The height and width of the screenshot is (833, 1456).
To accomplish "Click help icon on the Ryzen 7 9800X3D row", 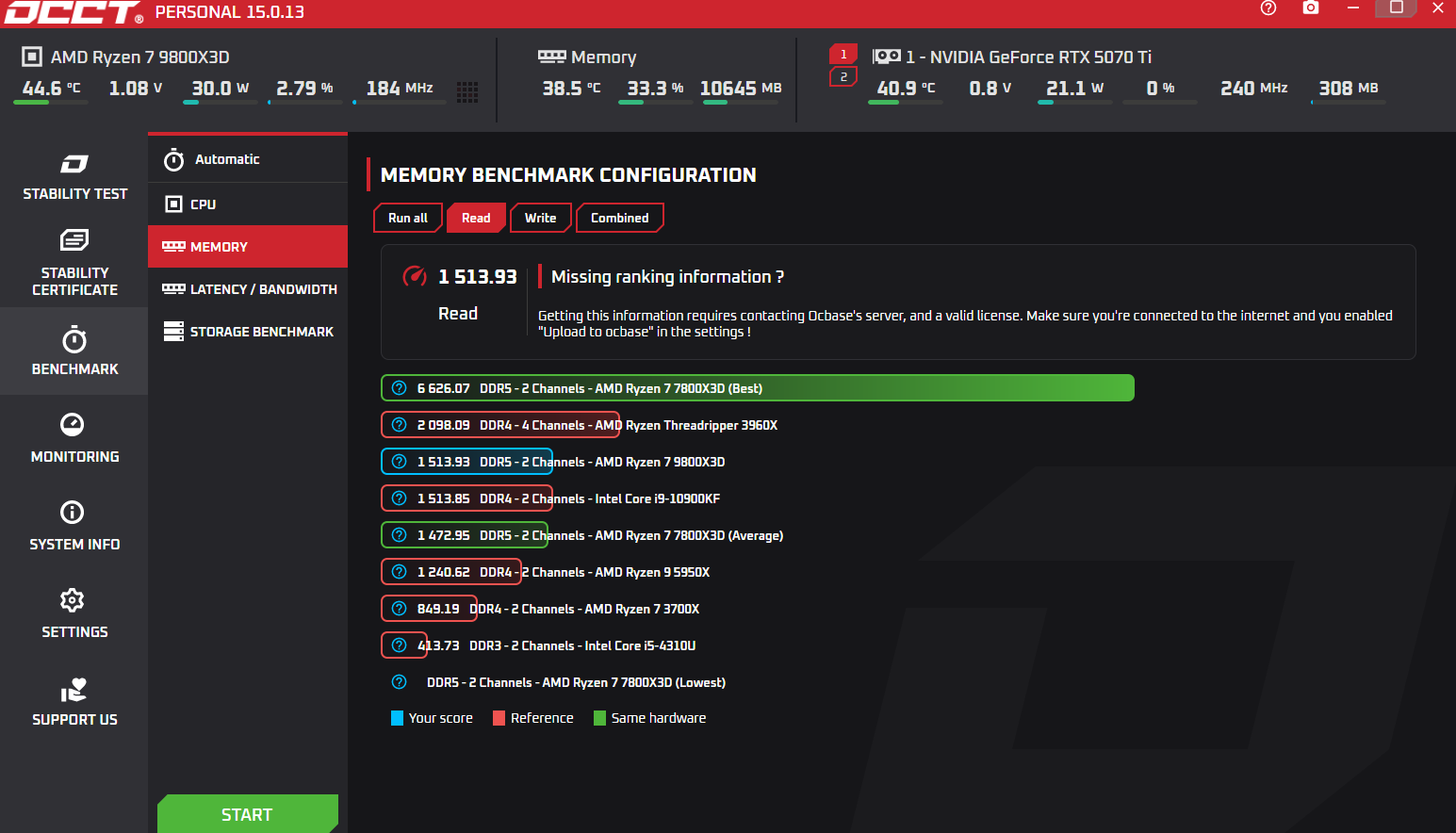I will 400,462.
